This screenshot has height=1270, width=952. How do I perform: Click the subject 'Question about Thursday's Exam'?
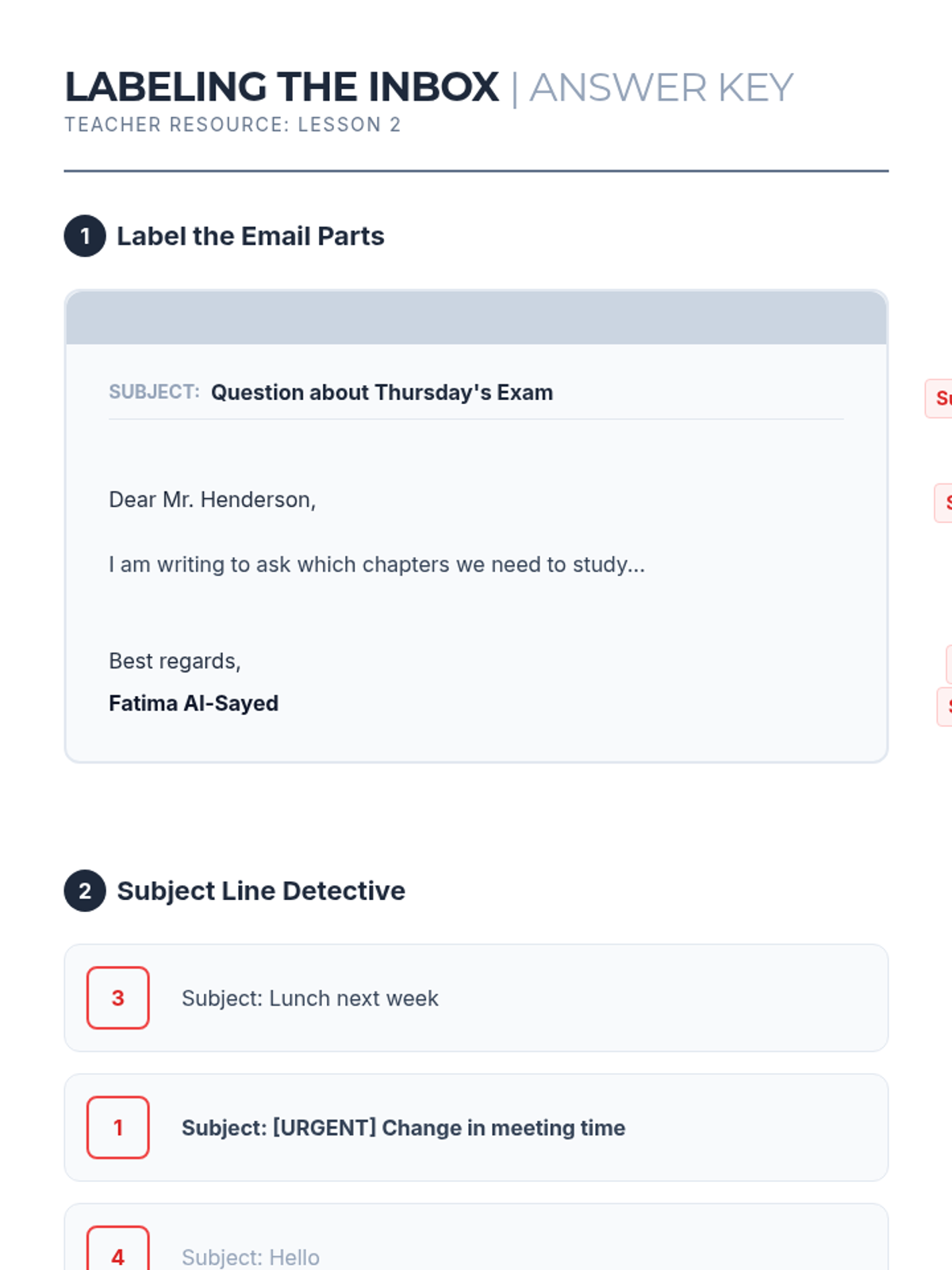[382, 392]
